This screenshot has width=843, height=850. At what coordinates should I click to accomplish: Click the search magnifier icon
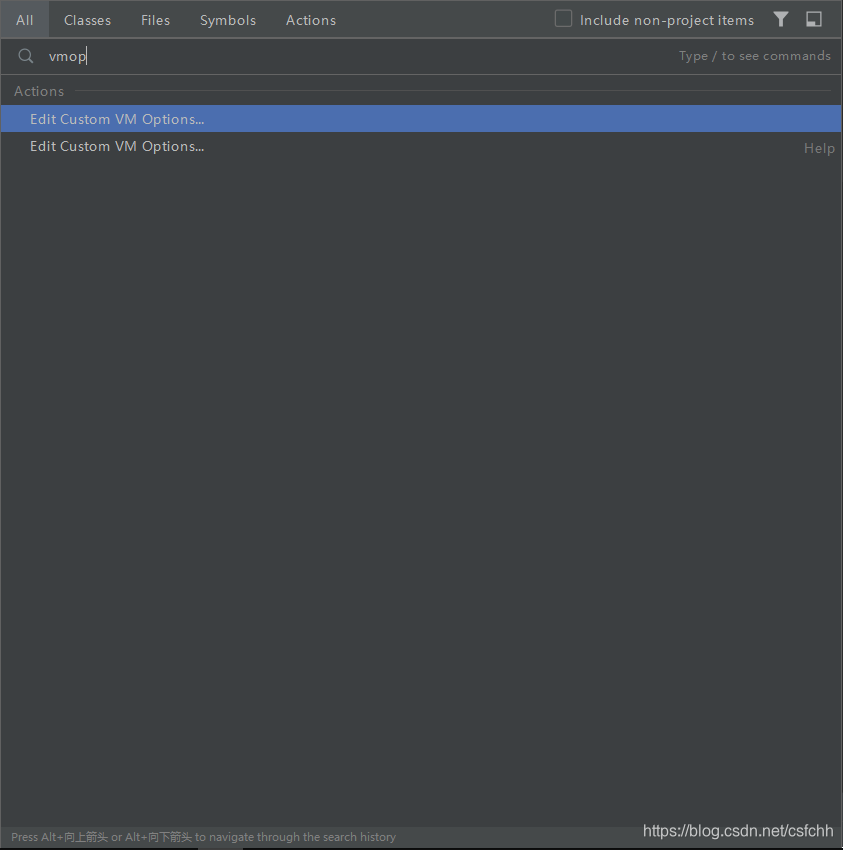[25, 56]
